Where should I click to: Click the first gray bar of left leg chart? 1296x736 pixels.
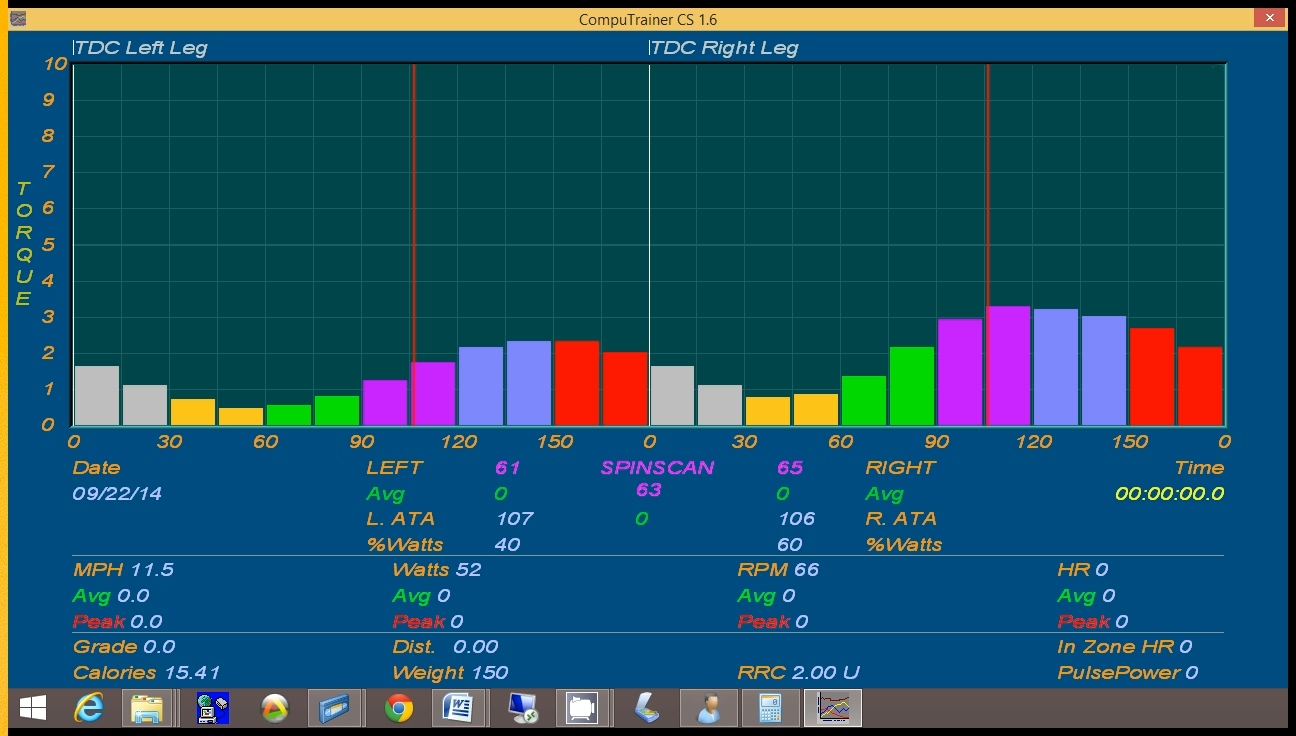point(97,396)
